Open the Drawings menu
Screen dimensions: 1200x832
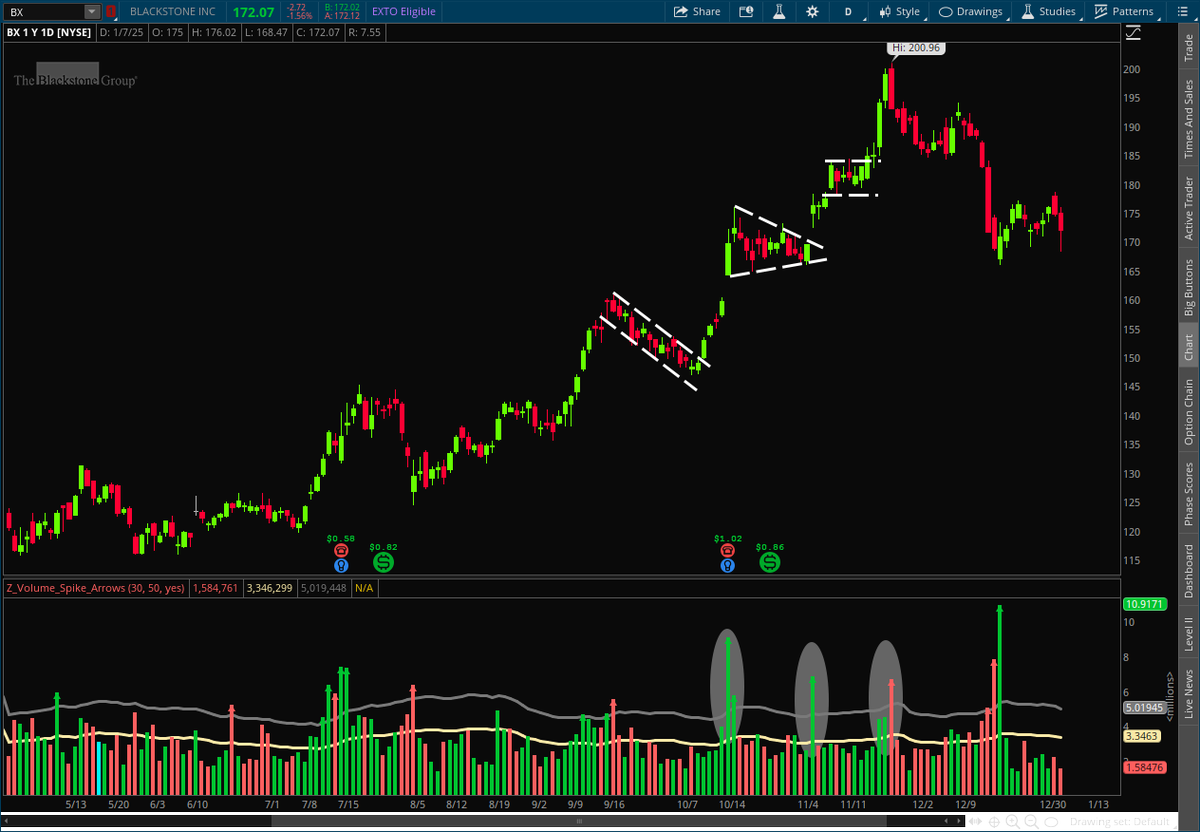click(x=970, y=12)
